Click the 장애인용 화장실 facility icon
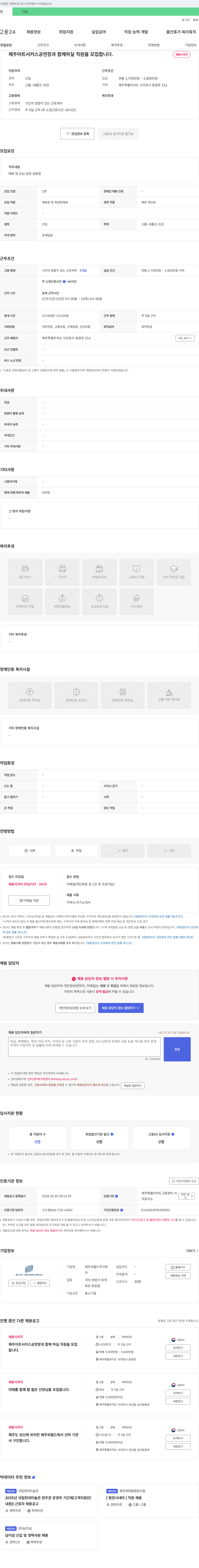199x1568 pixels. coord(122,695)
